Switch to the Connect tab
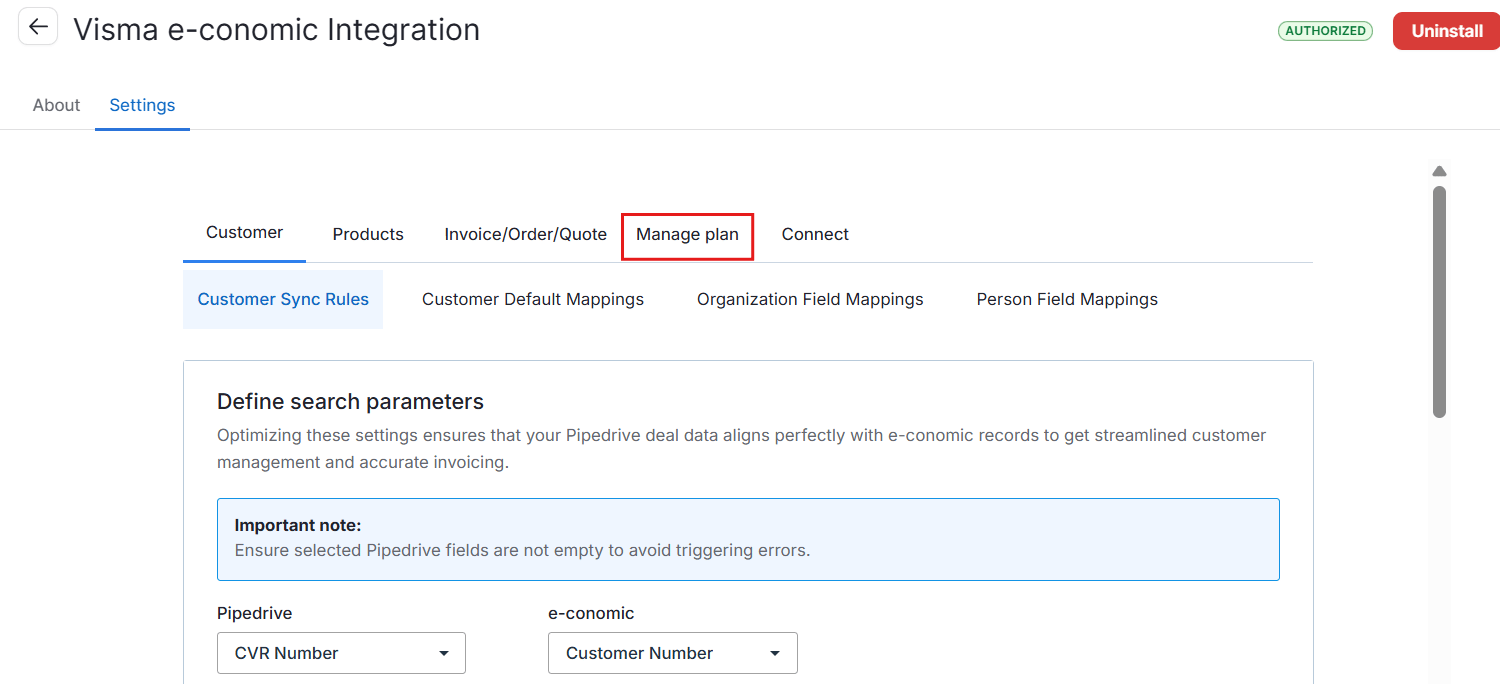The image size is (1500, 684). pos(815,234)
